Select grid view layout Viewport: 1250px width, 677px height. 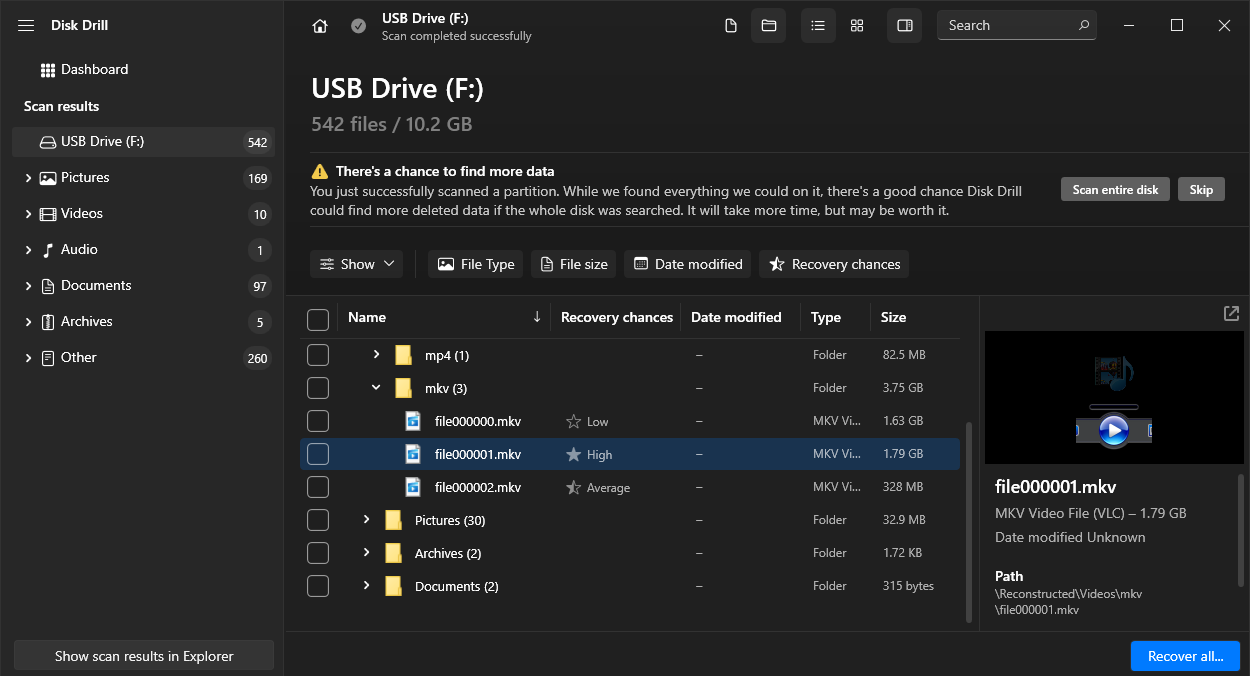[x=857, y=26]
